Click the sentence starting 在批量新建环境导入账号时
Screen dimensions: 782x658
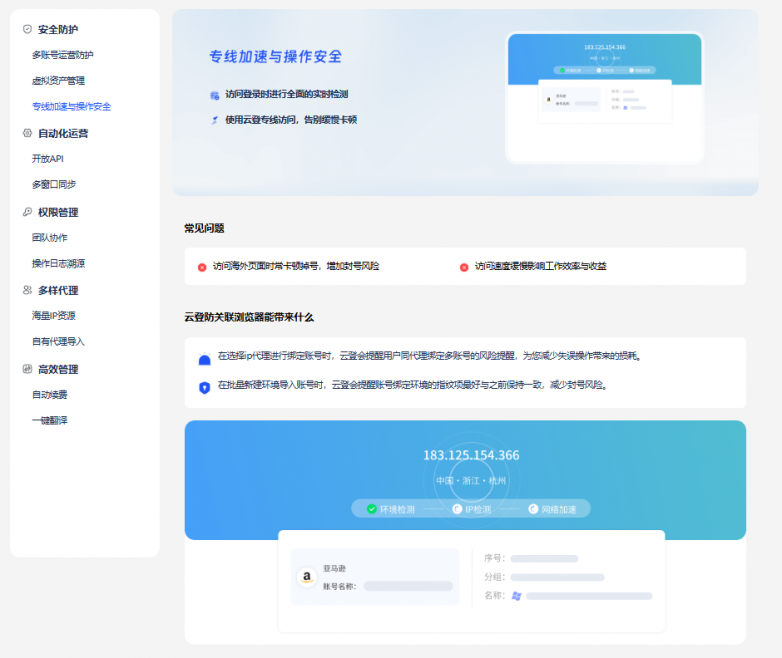(413, 385)
